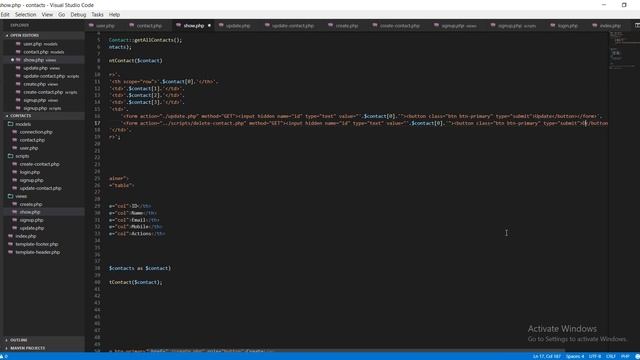
Task: Open the Tasks menu
Action: point(97,14)
